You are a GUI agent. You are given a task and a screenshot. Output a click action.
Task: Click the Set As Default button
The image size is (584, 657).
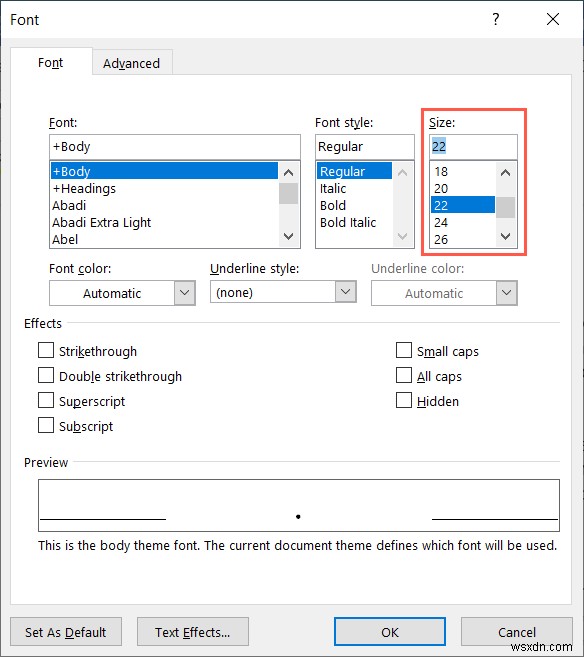tap(66, 632)
